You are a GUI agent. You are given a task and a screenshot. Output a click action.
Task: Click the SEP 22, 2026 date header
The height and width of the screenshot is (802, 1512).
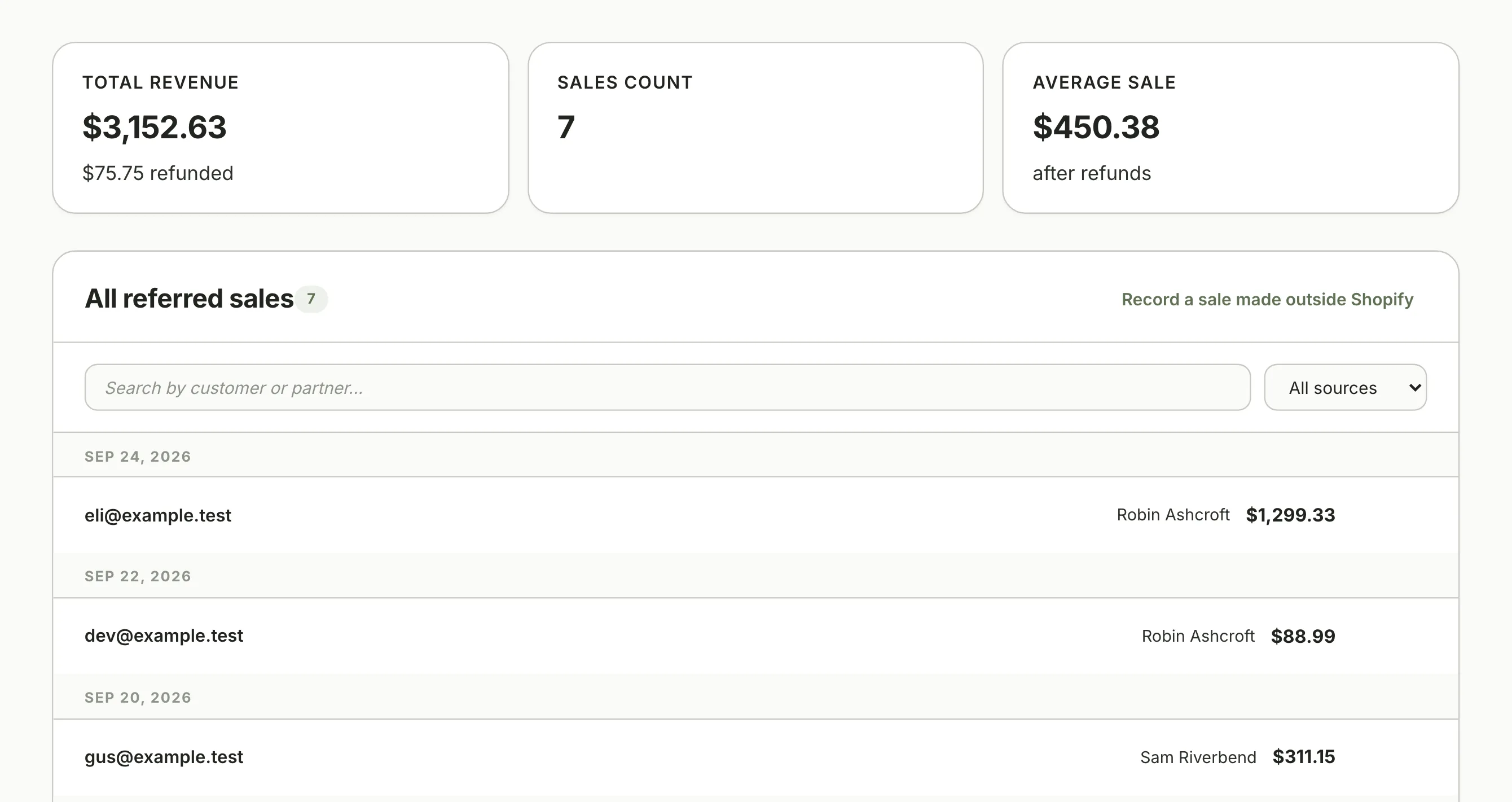(138, 576)
